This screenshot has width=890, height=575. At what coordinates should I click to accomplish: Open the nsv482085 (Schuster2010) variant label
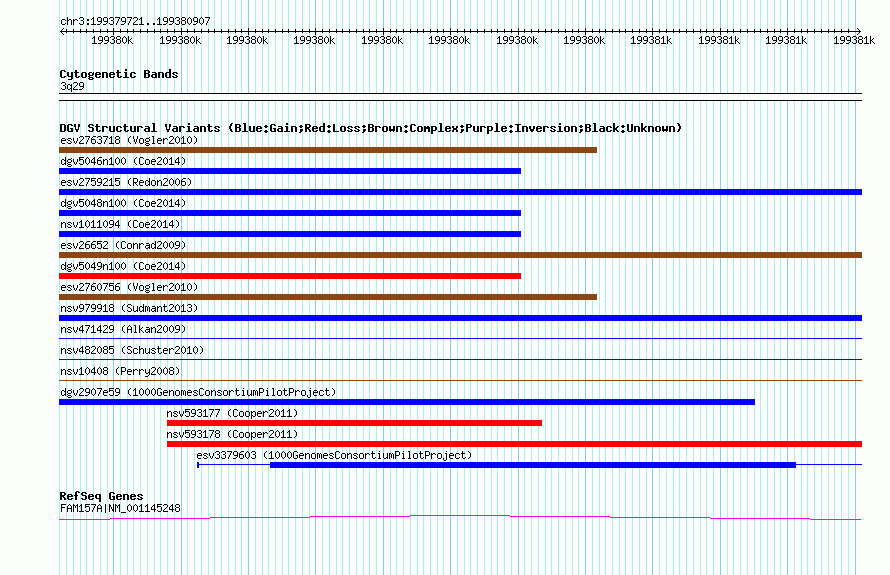[132, 350]
